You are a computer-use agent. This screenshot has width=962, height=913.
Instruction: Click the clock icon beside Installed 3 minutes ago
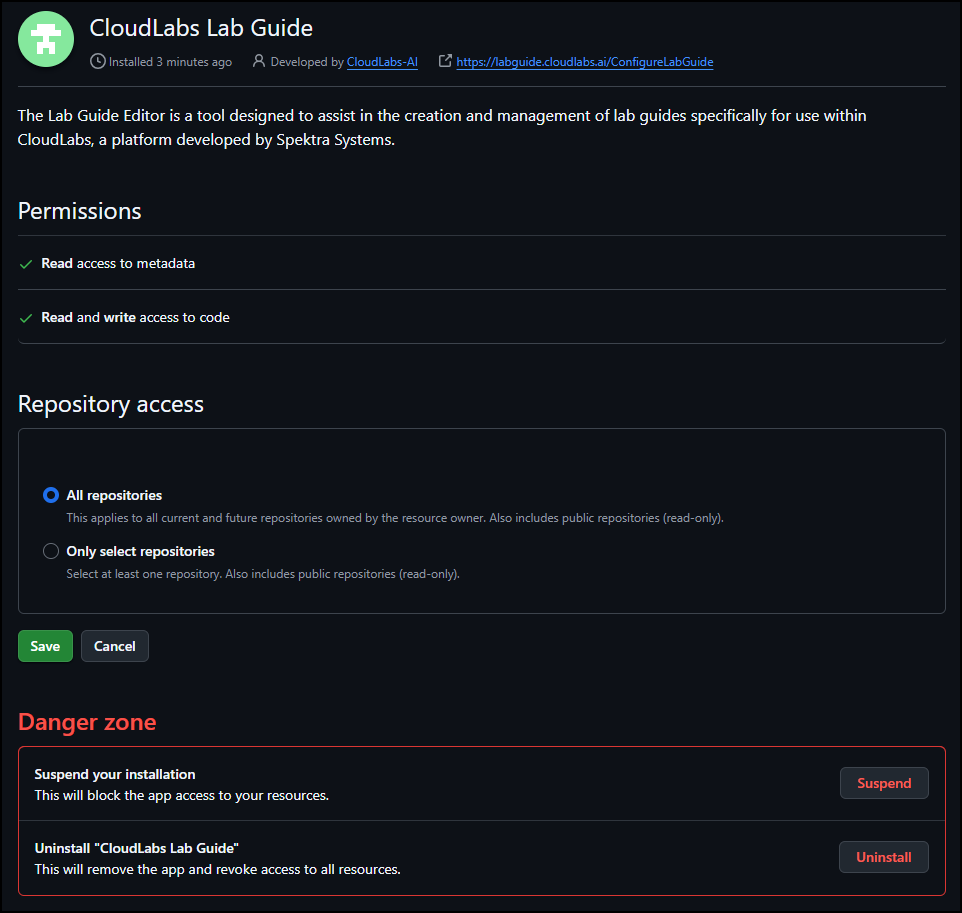pos(98,61)
